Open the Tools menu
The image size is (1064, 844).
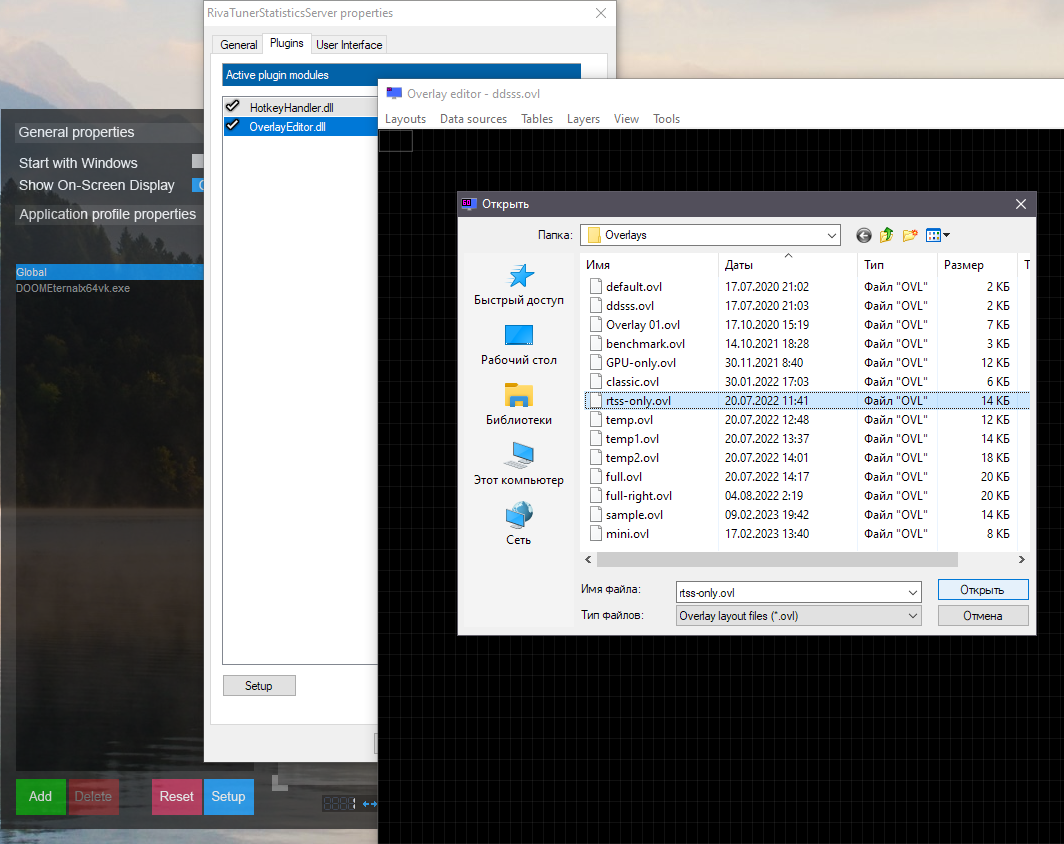[x=666, y=119]
